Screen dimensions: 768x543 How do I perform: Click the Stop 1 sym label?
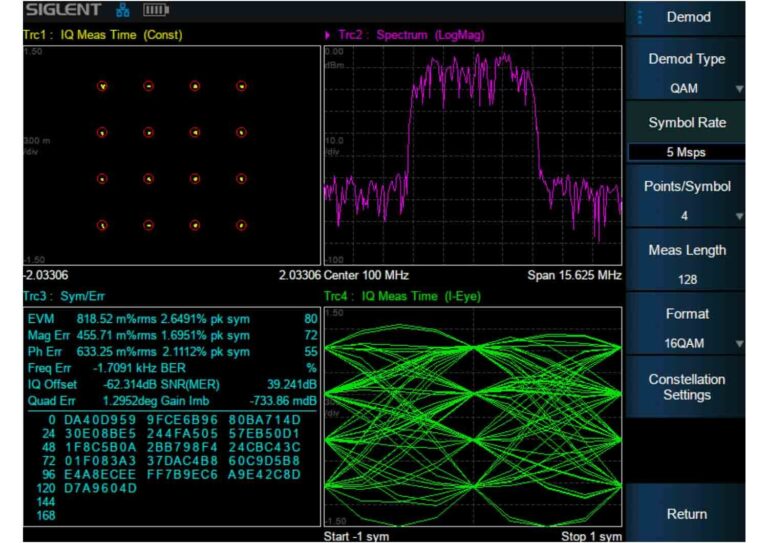(x=591, y=537)
